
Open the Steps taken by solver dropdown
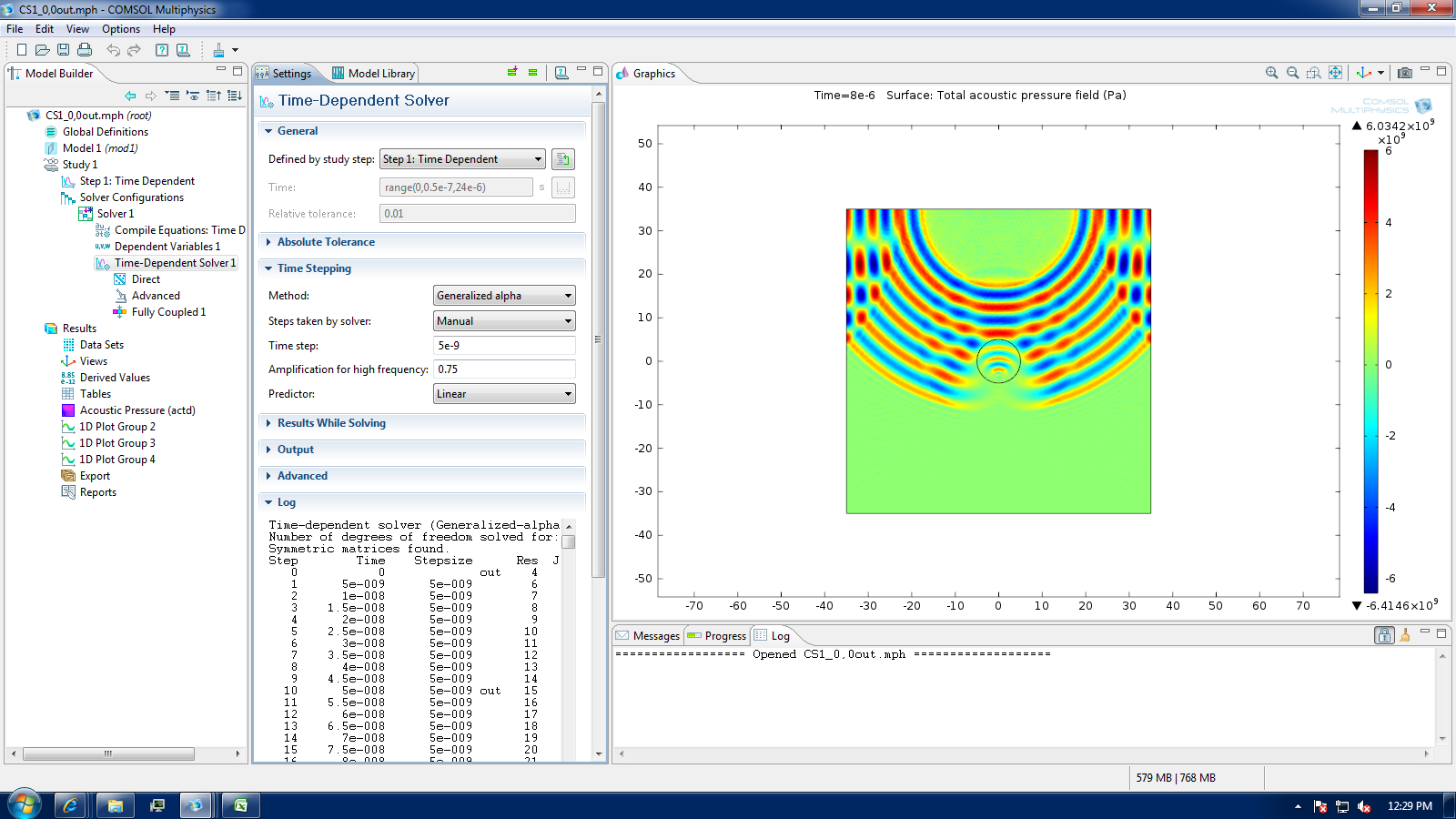coord(504,321)
